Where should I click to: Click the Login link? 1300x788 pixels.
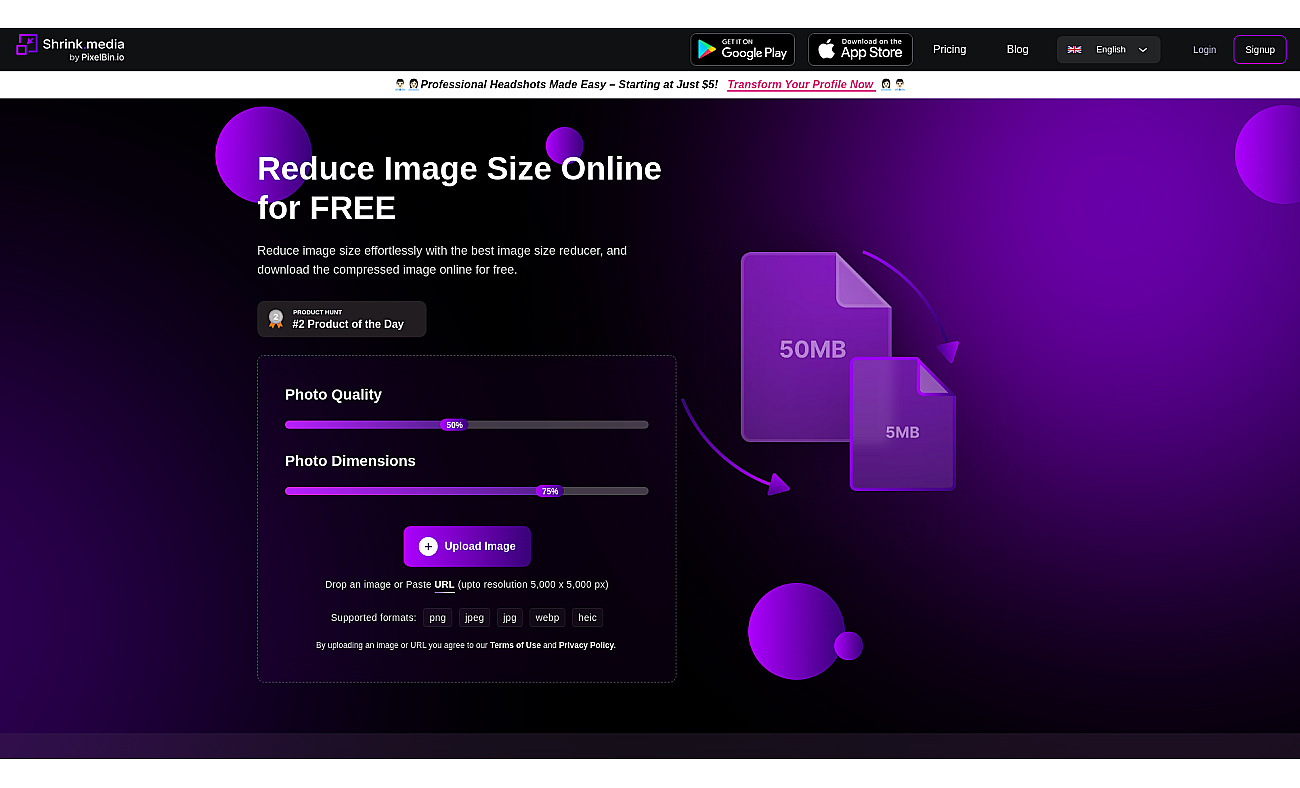[1204, 50]
